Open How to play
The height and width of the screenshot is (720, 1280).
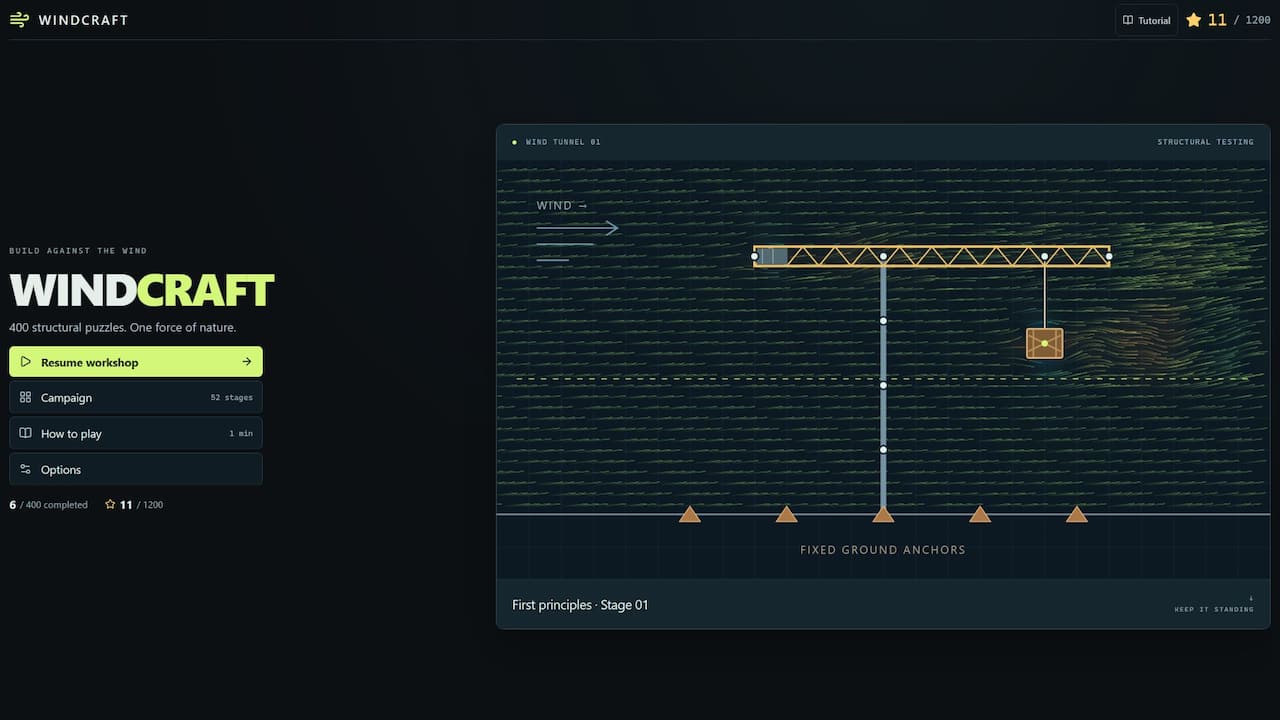[136, 433]
